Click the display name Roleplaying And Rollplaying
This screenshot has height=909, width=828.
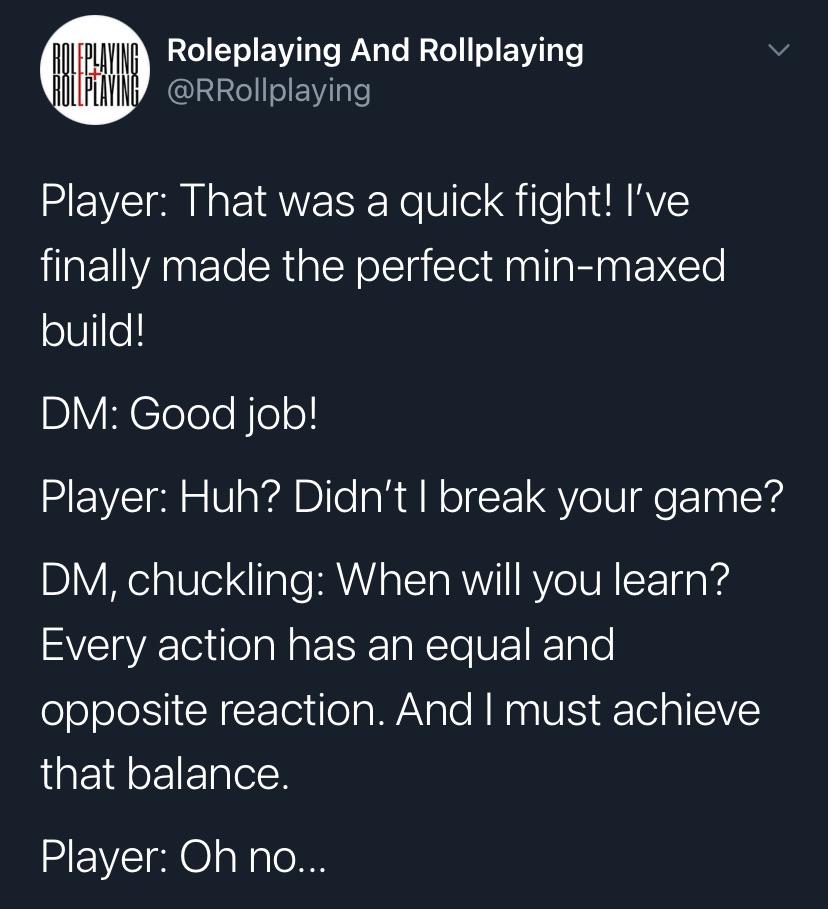pyautogui.click(x=375, y=49)
